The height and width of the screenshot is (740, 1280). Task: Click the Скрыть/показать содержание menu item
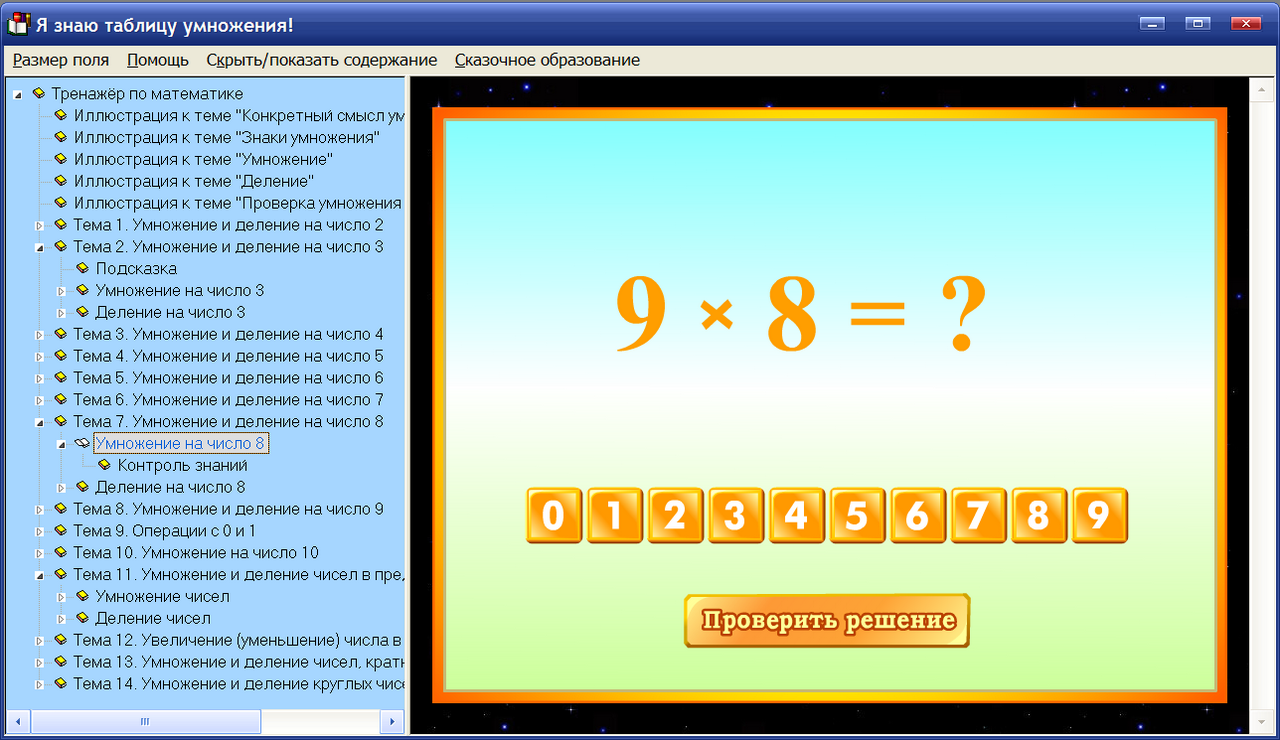tap(322, 60)
